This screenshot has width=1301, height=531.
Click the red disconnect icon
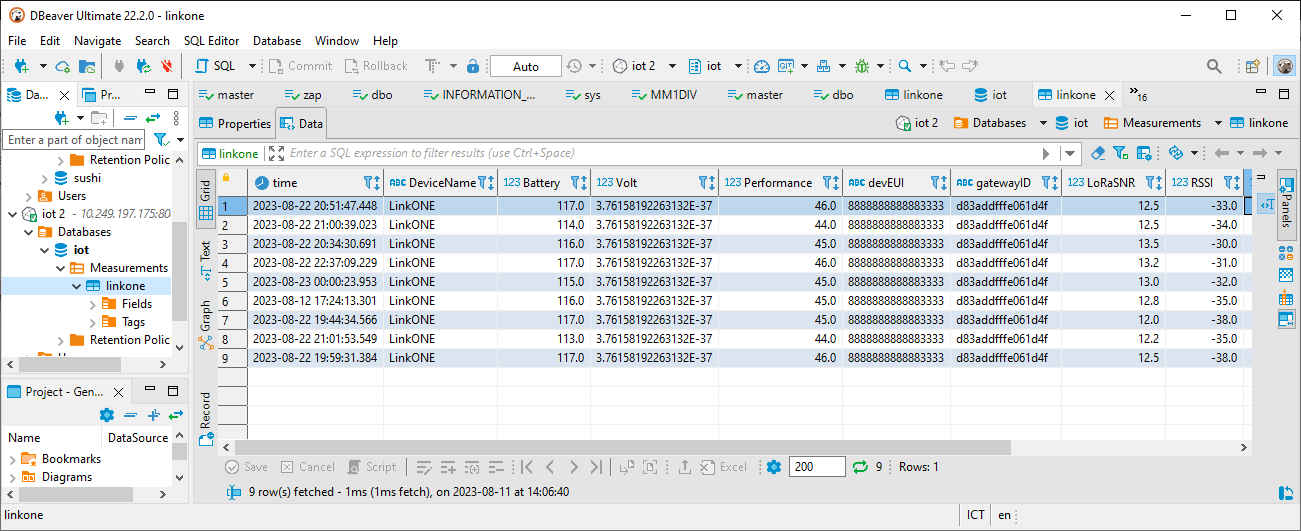[167, 66]
